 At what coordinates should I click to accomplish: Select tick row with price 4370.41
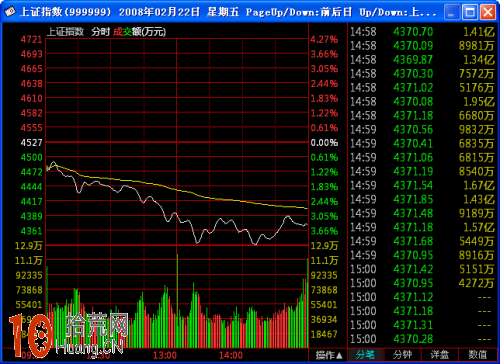pos(422,144)
